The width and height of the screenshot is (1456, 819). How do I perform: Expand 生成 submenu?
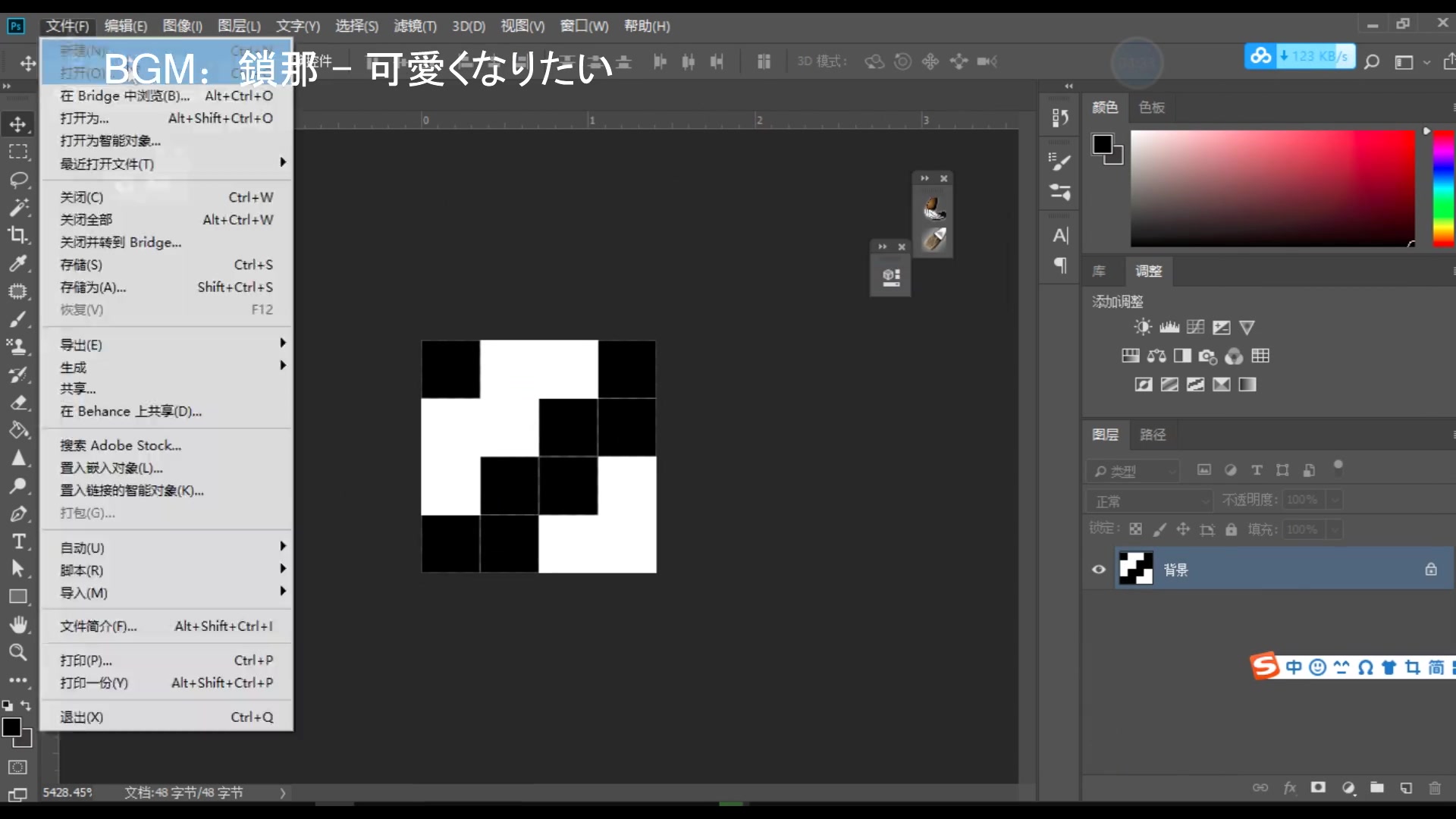[165, 367]
